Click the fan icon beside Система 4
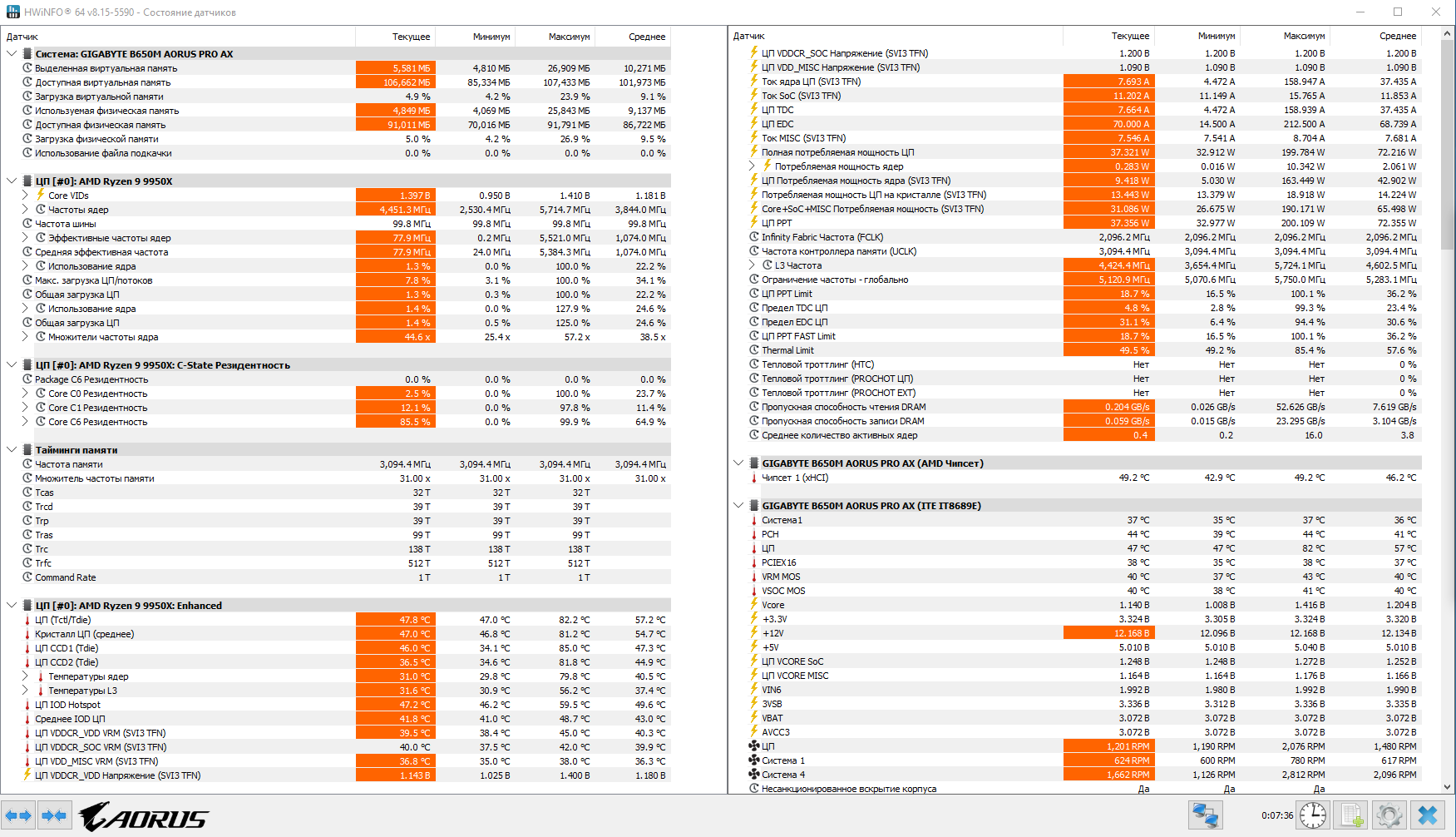This screenshot has width=1456, height=837. coord(754,775)
